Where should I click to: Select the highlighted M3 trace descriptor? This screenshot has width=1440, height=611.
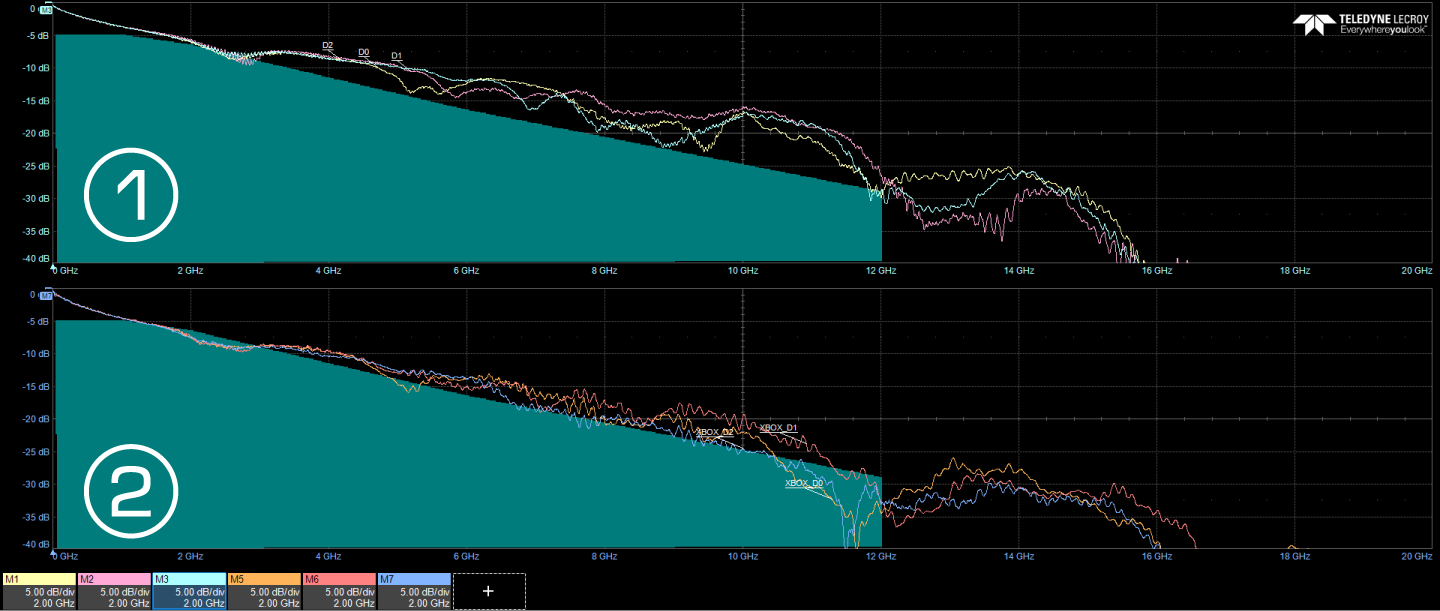point(189,591)
